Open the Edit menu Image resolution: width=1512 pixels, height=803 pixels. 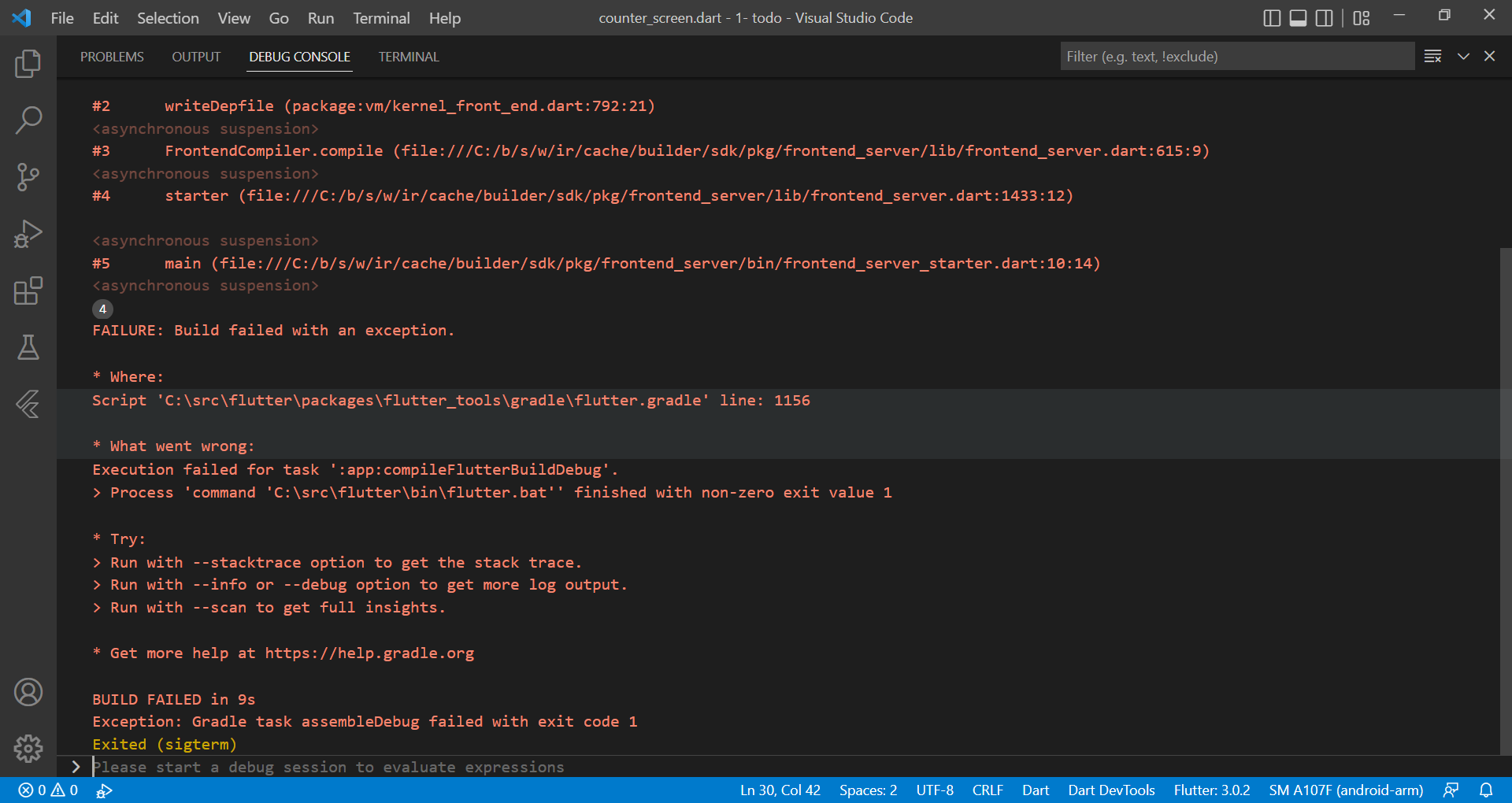[106, 18]
